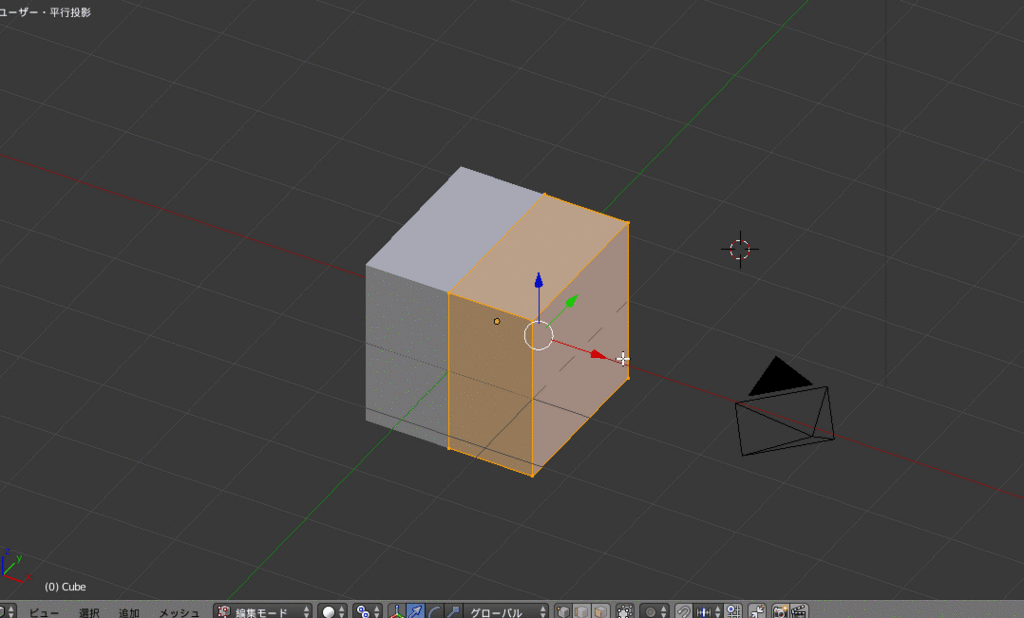Toggle the snap magnet icon
This screenshot has width=1024, height=618.
(684, 612)
